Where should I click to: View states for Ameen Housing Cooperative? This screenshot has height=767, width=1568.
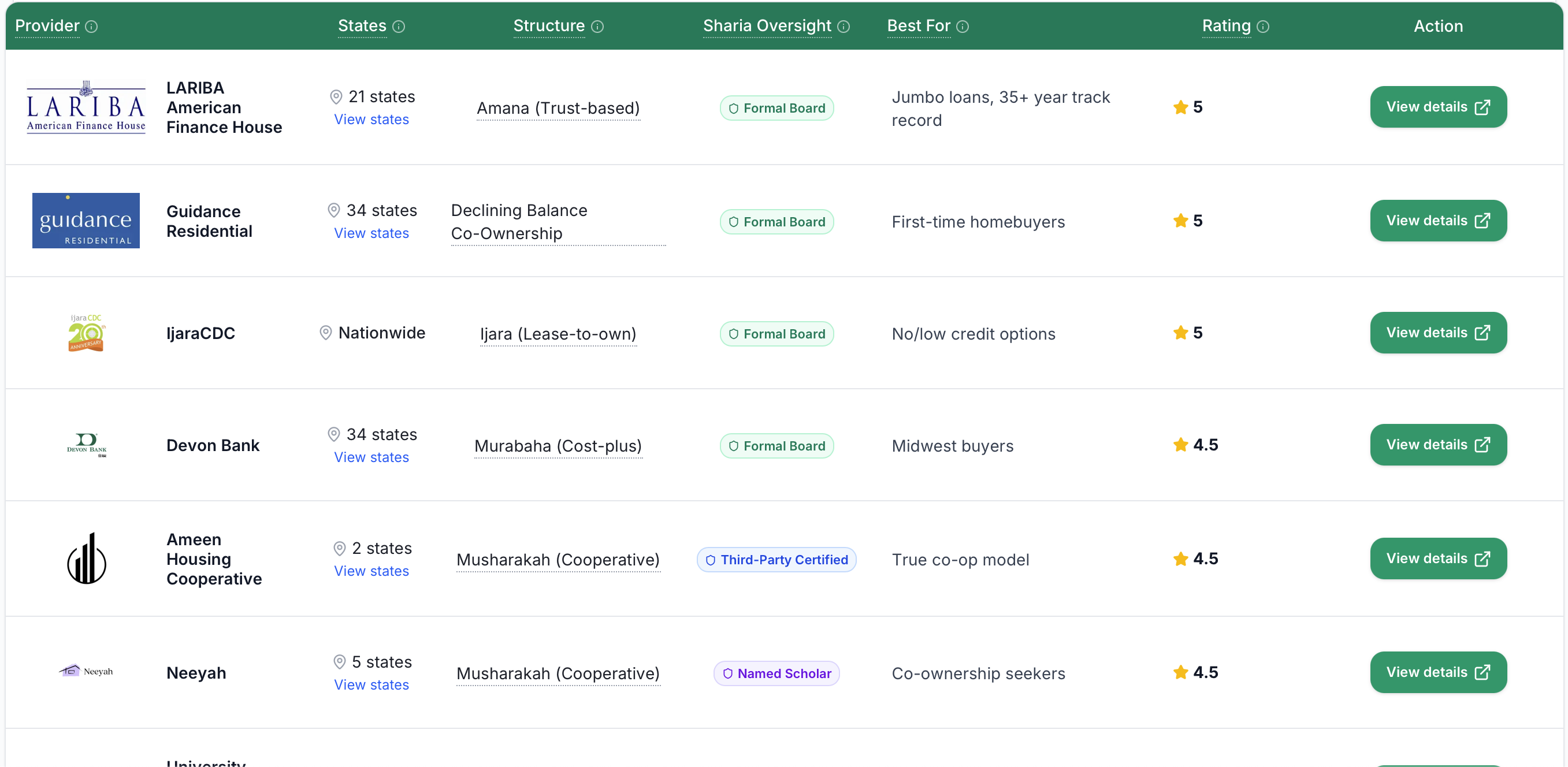pyautogui.click(x=371, y=571)
